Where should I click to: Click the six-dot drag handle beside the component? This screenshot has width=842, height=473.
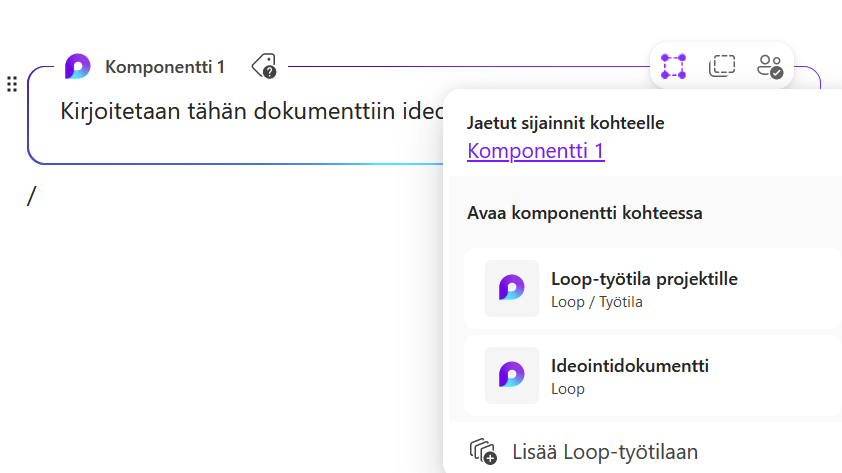pos(12,84)
